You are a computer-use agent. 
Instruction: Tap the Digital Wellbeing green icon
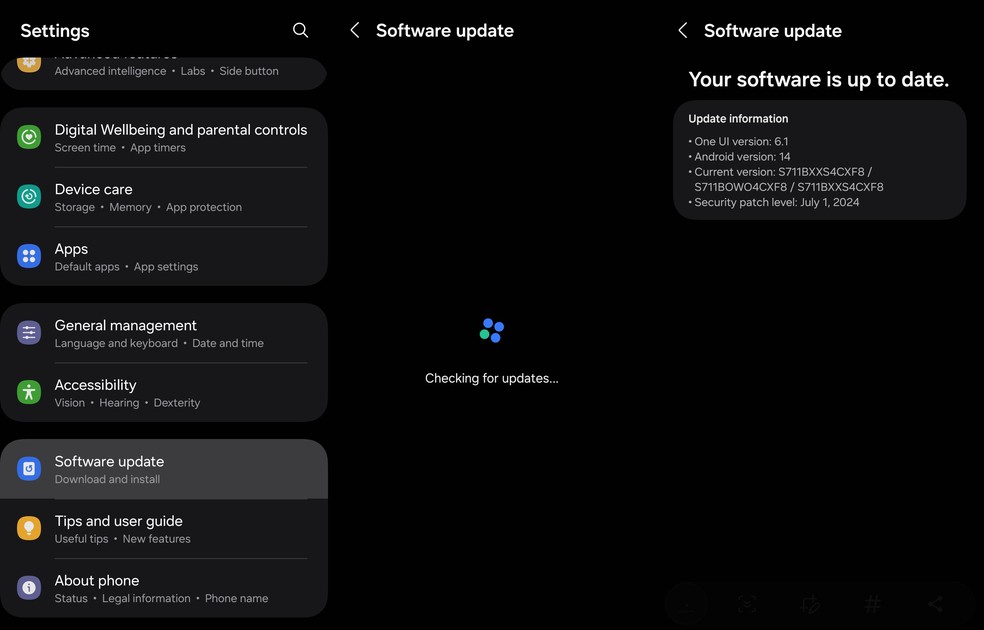tap(29, 137)
